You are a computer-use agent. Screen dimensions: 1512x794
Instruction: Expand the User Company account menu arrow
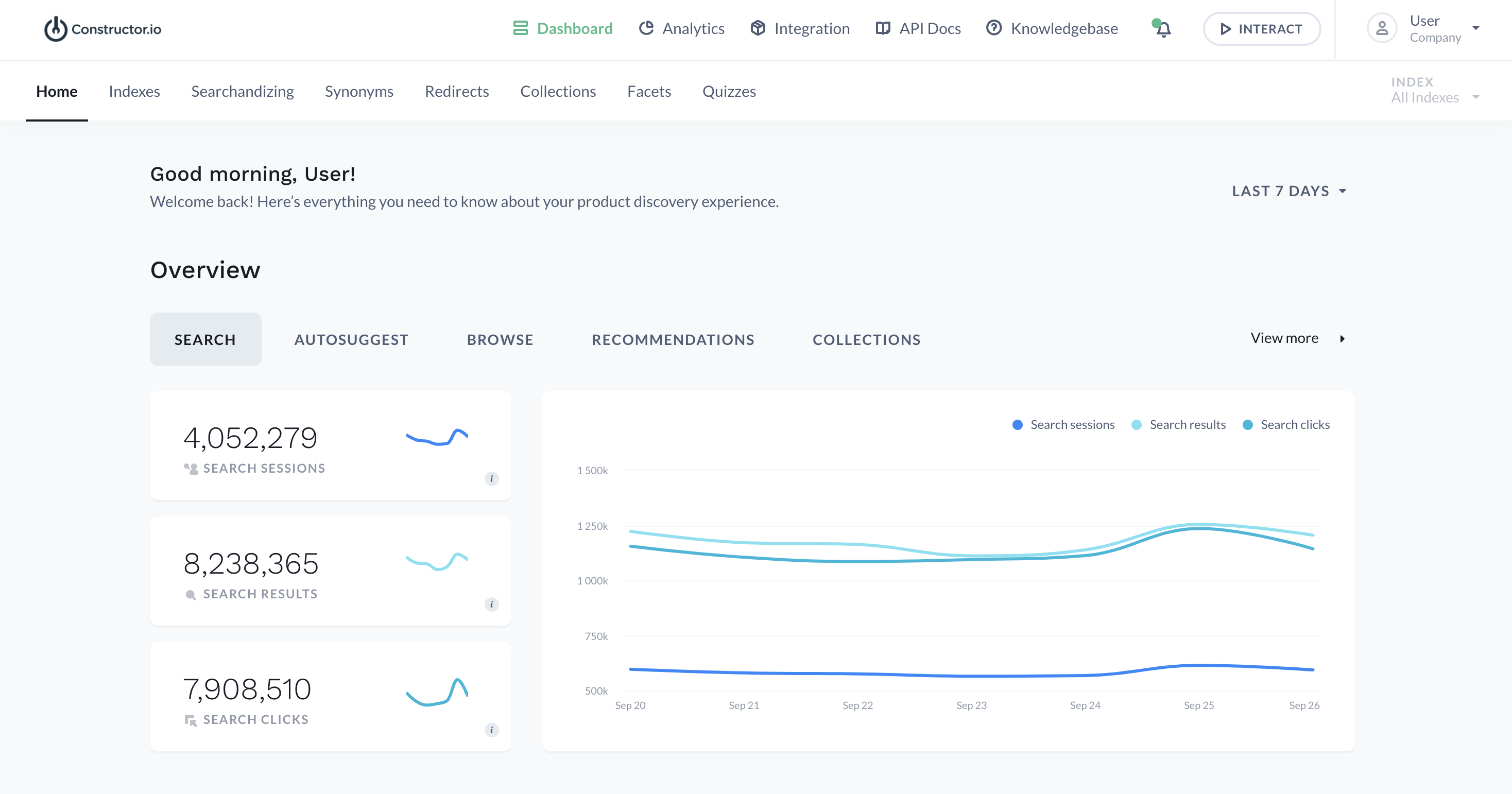click(x=1475, y=28)
